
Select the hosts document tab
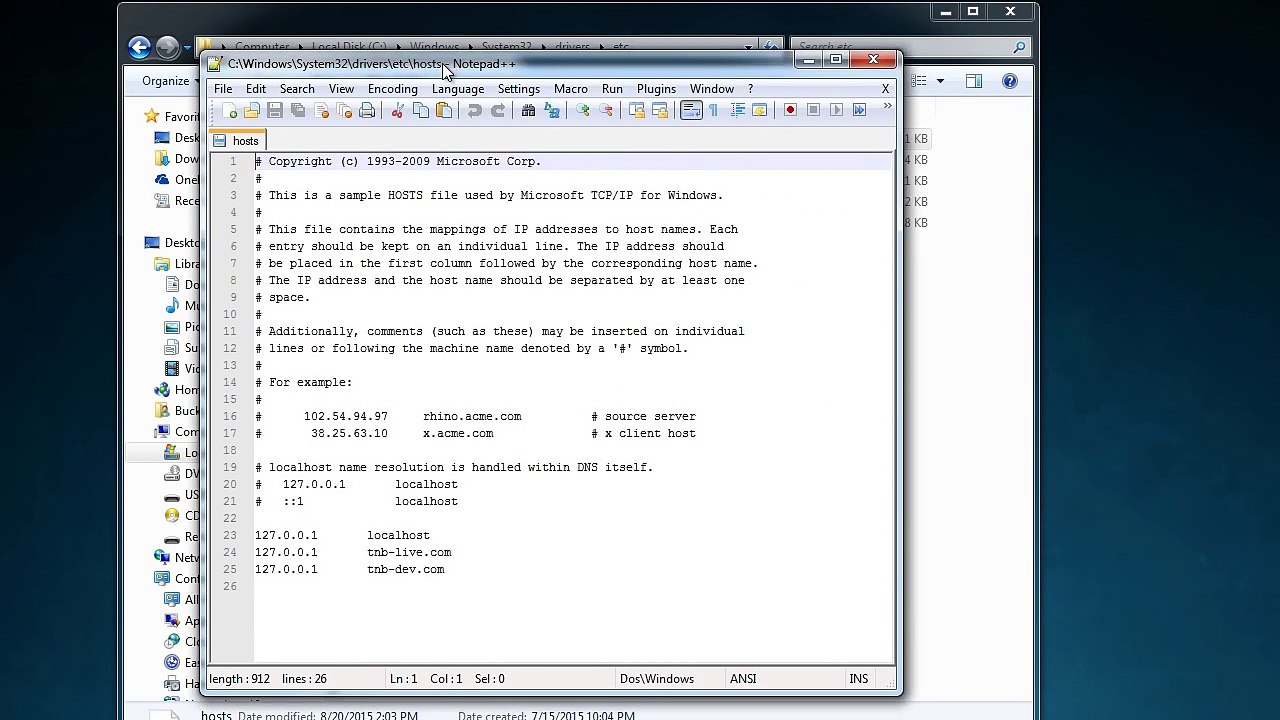(236, 141)
